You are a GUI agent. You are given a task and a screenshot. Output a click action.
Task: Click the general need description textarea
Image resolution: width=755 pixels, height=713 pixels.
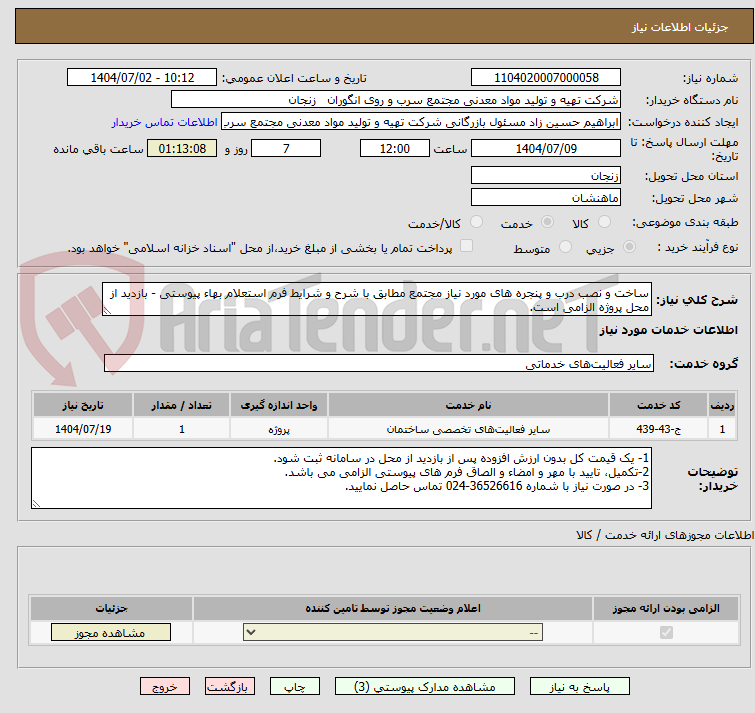click(x=377, y=299)
